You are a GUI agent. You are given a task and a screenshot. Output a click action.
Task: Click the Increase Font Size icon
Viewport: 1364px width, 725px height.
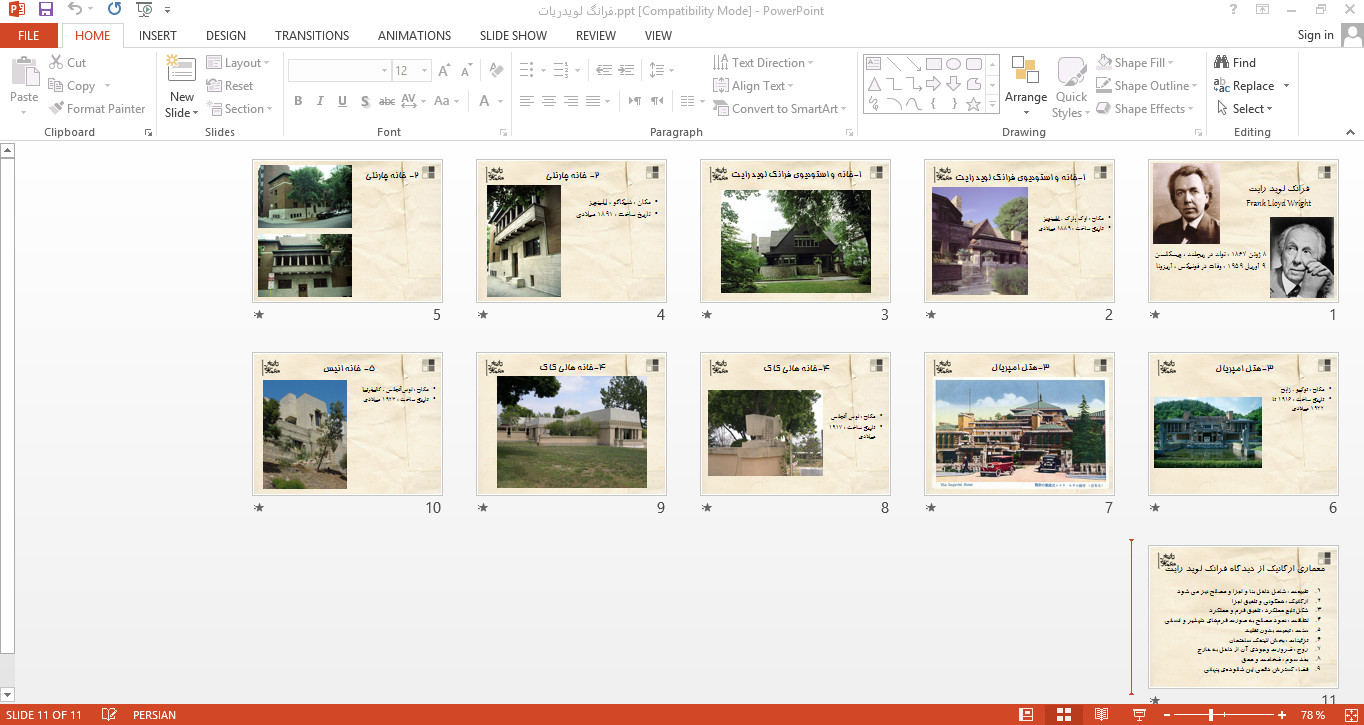(x=443, y=71)
